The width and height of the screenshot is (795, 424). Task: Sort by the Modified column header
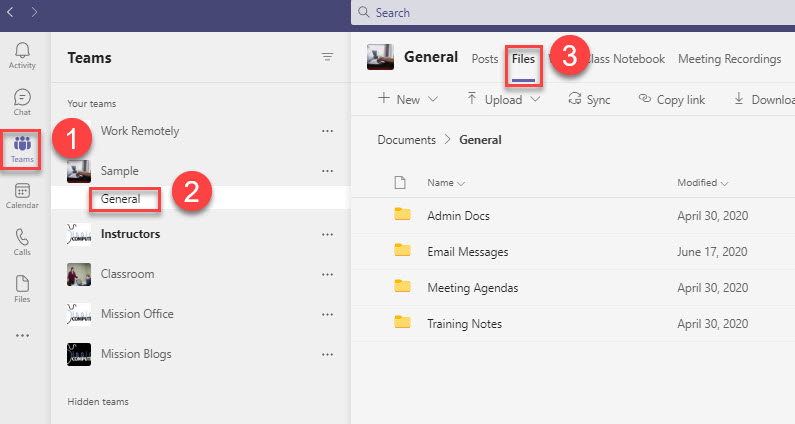point(703,183)
